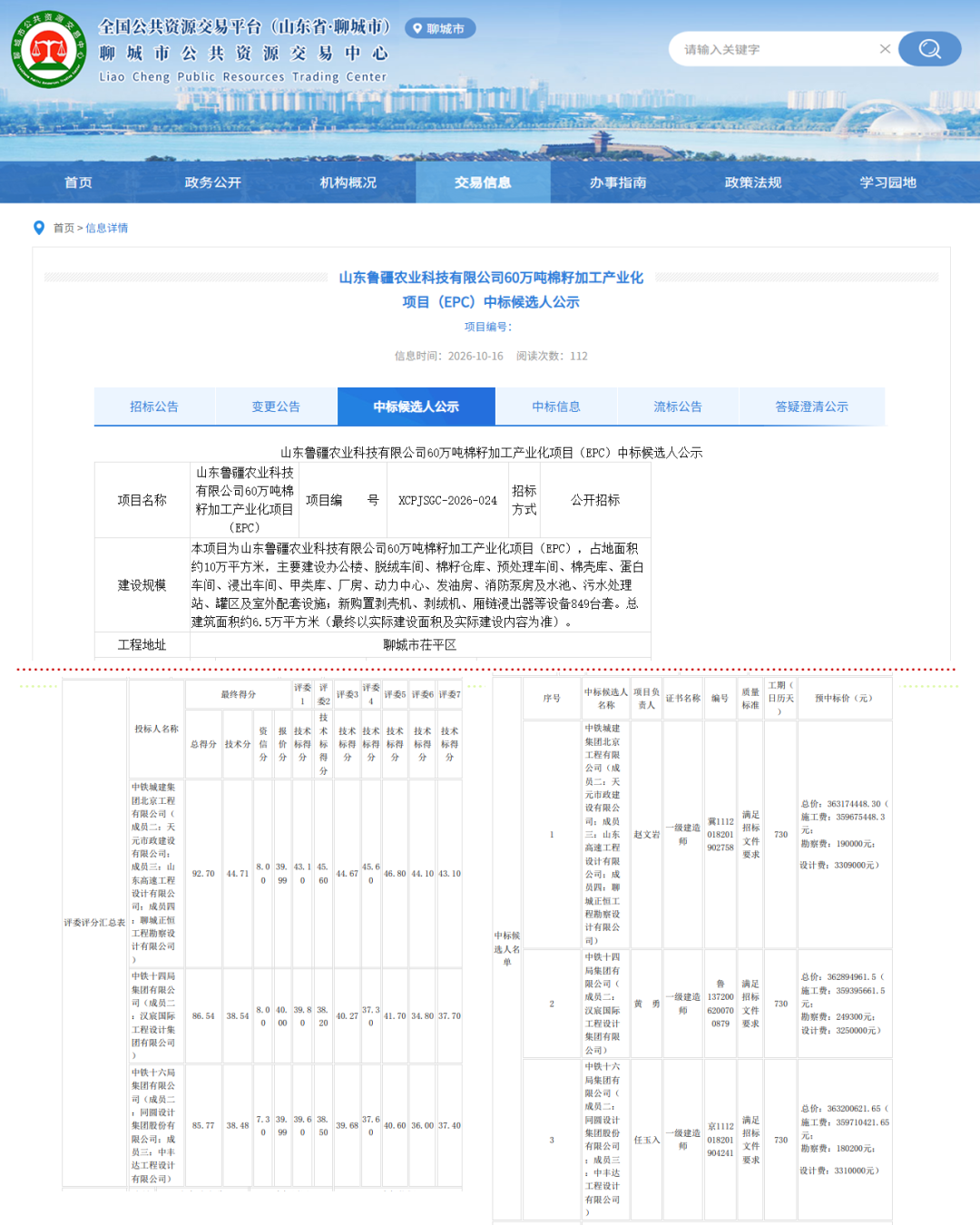Image resolution: width=980 pixels, height=1225 pixels.
Task: Click 中标候选人名单 row header
Action: pos(507,948)
